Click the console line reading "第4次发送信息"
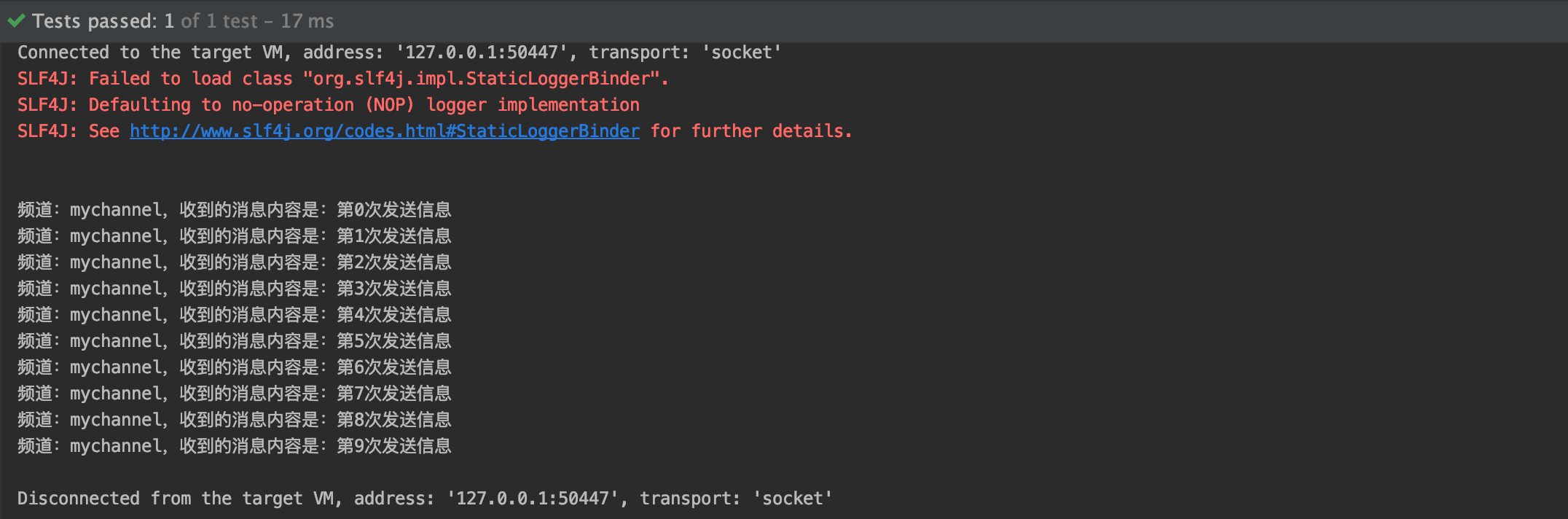Viewport: 1568px width, 519px height. [x=234, y=315]
